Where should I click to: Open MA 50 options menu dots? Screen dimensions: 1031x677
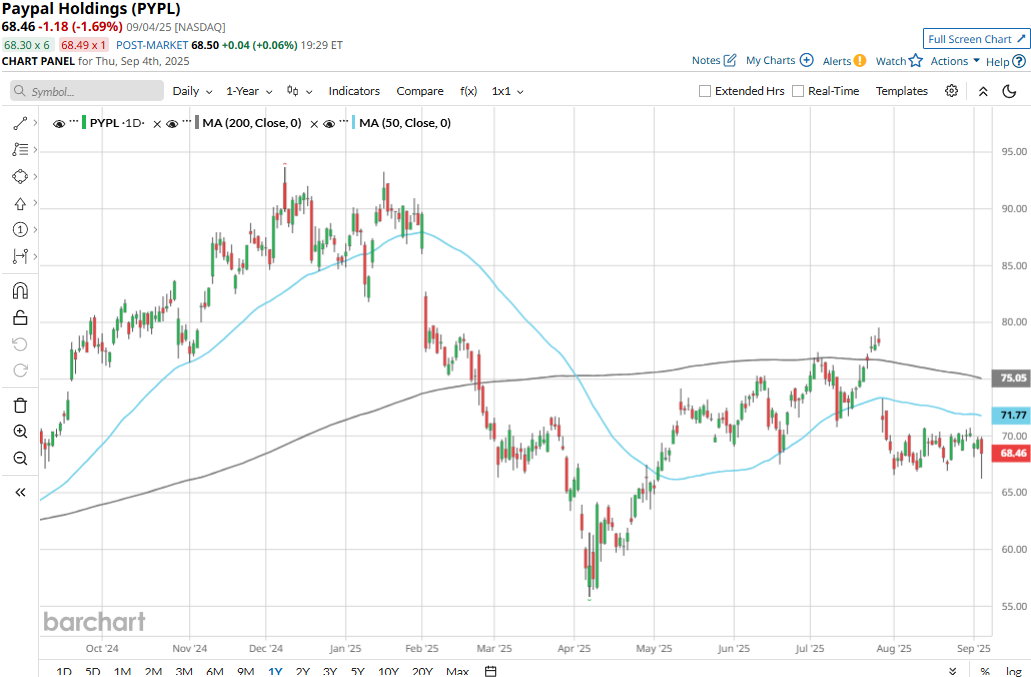point(344,122)
